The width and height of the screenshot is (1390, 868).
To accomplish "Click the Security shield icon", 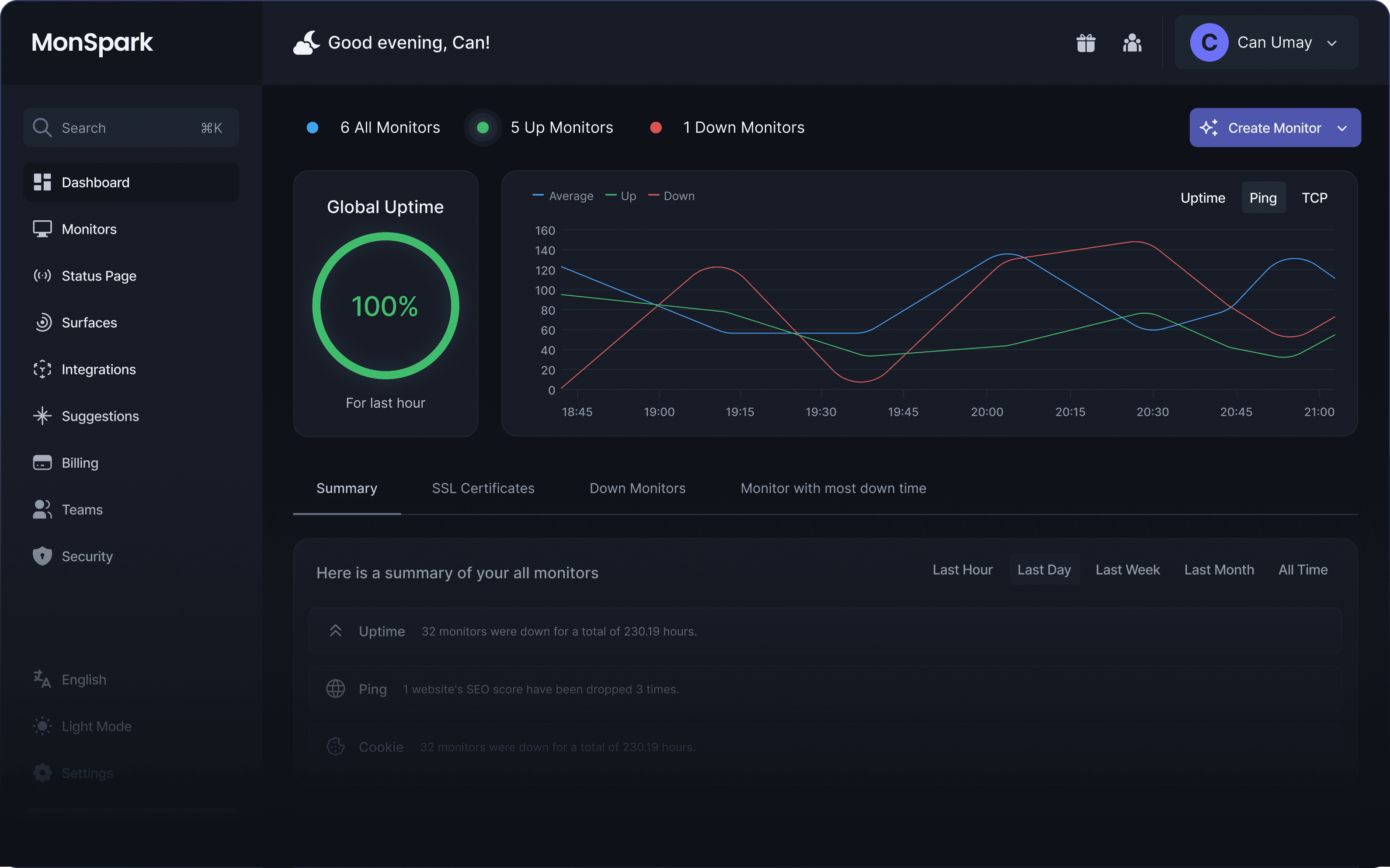I will coord(42,556).
